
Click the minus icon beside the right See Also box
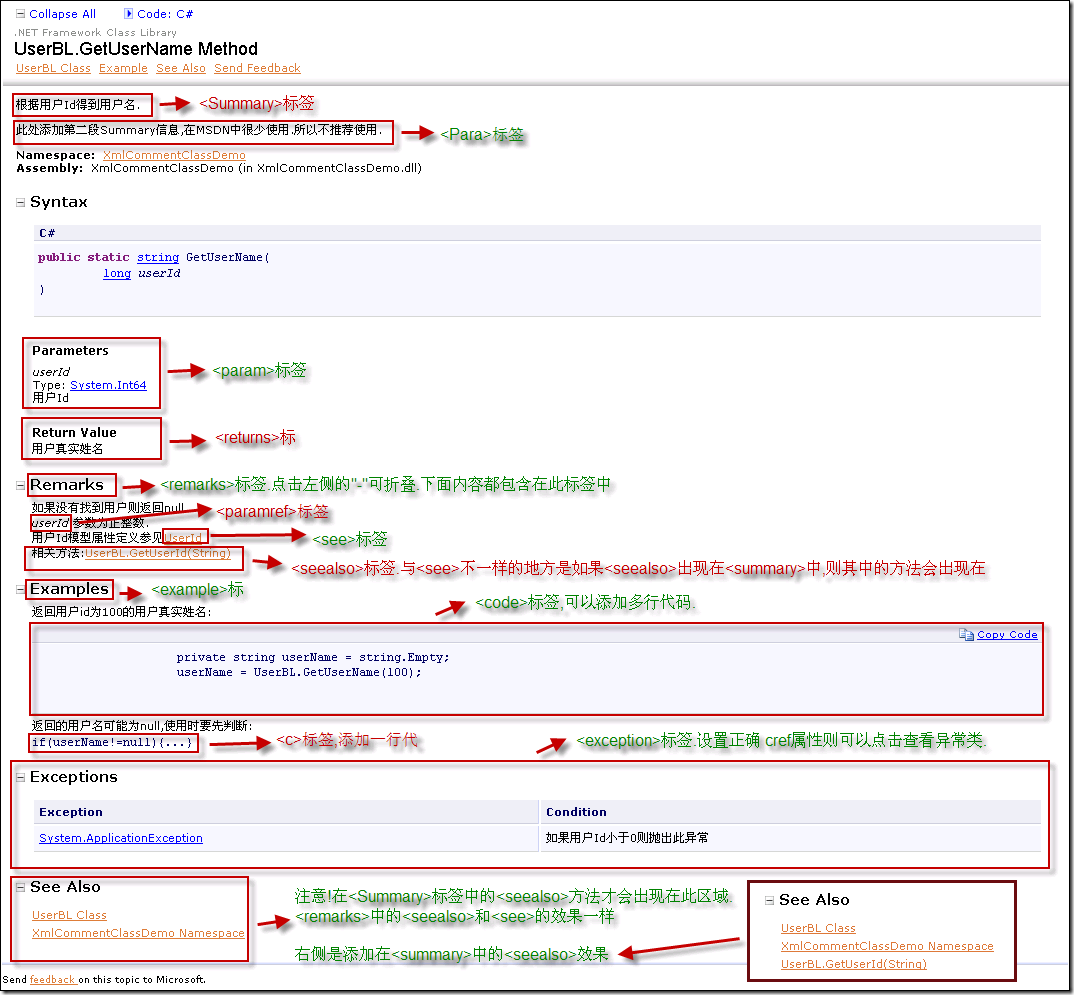pos(768,899)
